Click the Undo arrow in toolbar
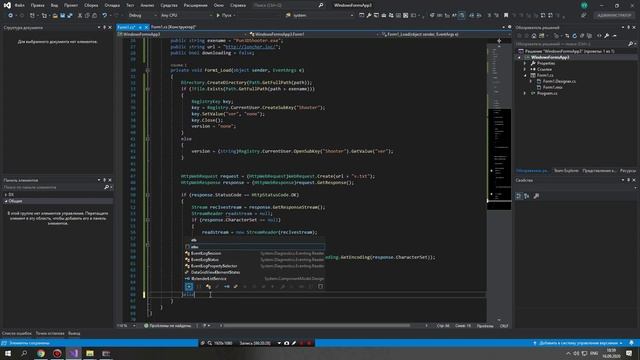The height and width of the screenshot is (360, 640). pos(104,16)
